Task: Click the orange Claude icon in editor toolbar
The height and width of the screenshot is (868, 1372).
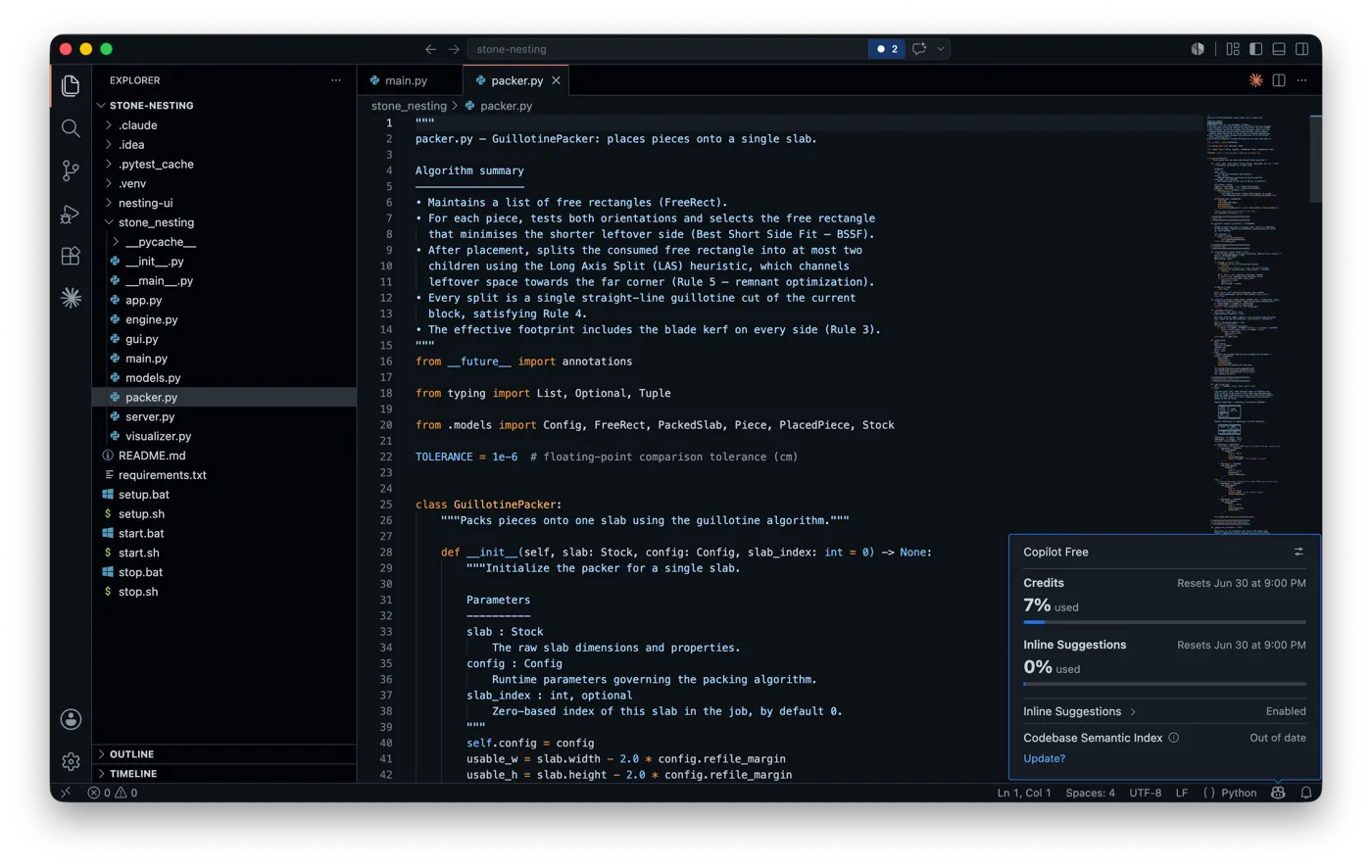Action: tap(1255, 80)
